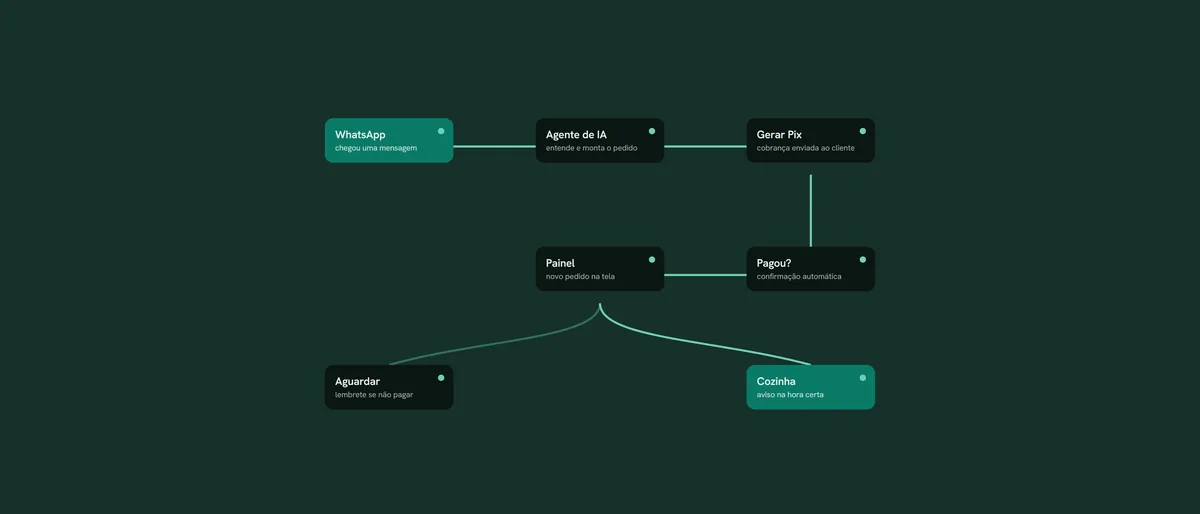Click the text 'entende e monta o pedido'
Viewport: 1200px width, 514px height.
click(x=594, y=148)
